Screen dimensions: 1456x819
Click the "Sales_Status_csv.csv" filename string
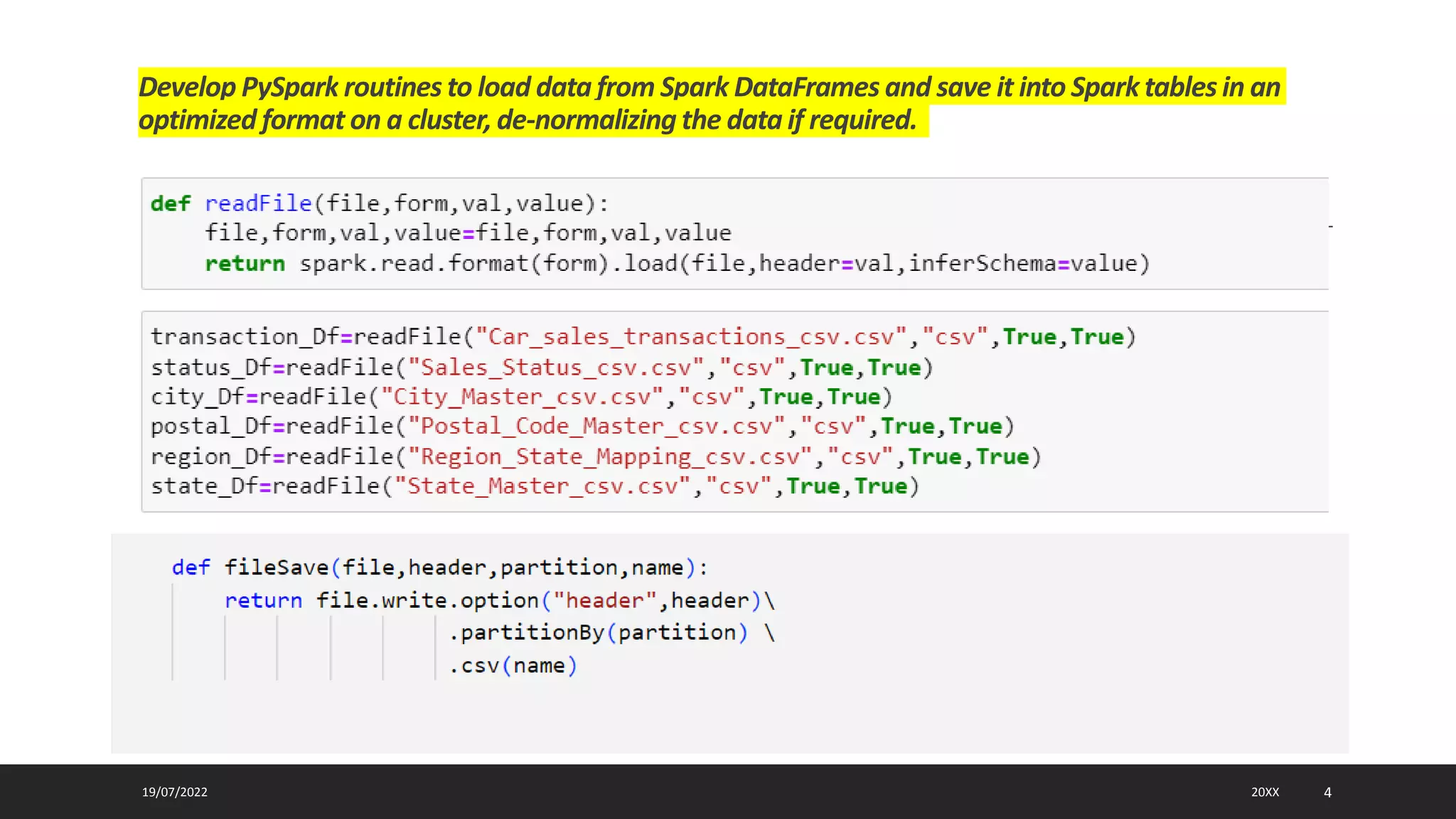coord(555,368)
